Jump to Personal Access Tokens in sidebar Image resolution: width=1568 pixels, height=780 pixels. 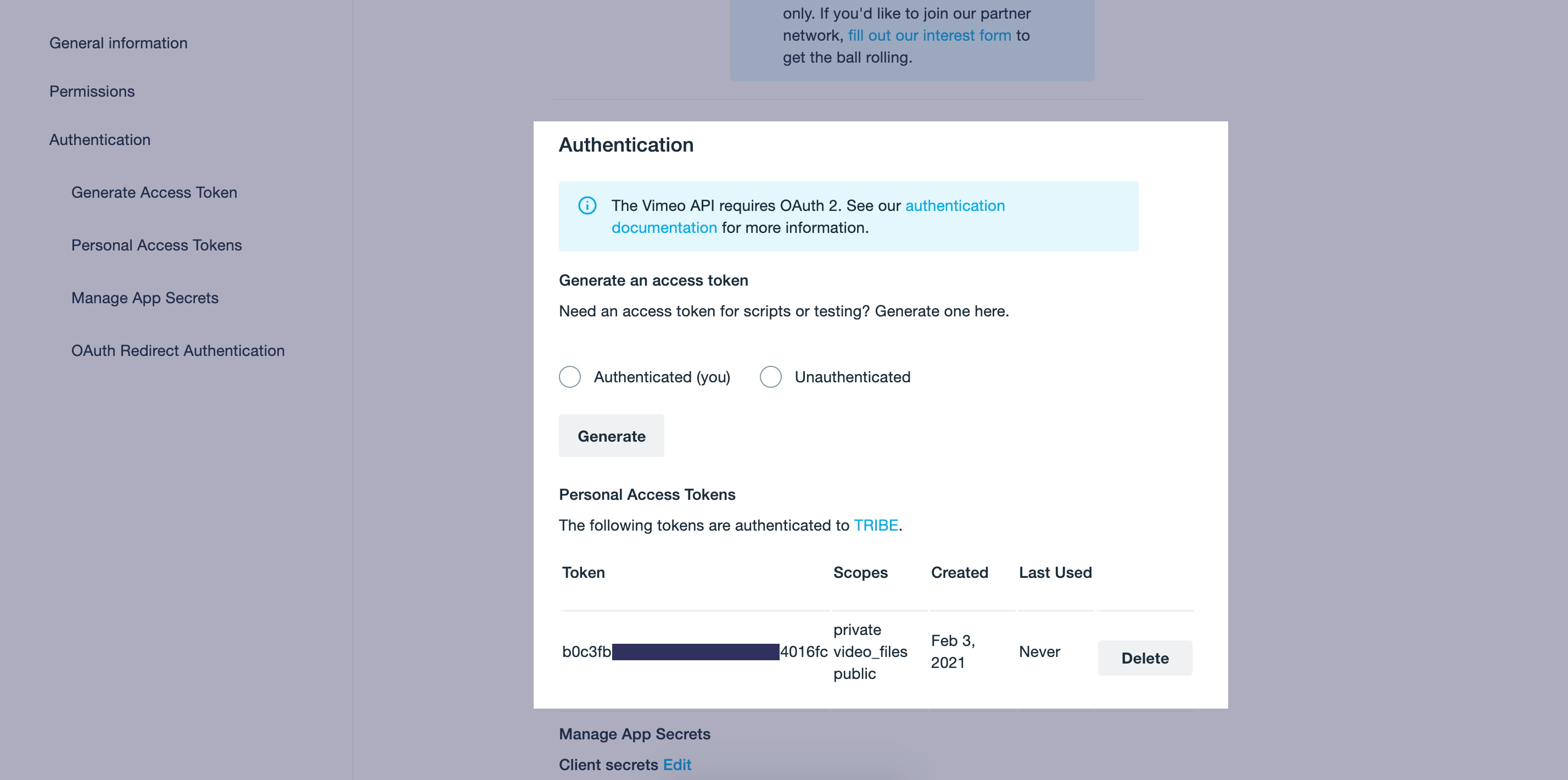click(156, 246)
